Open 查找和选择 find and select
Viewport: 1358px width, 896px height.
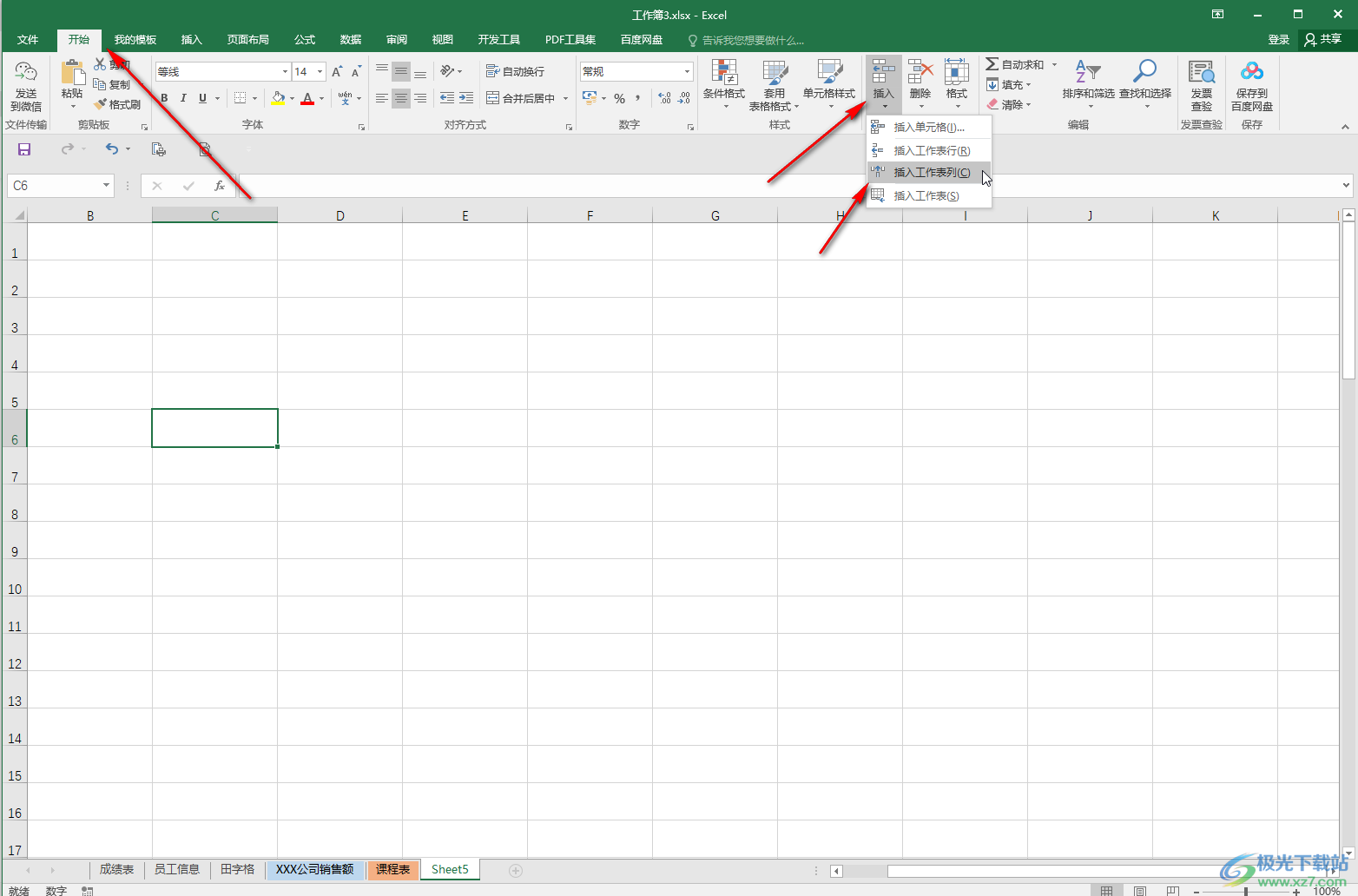pyautogui.click(x=1145, y=85)
